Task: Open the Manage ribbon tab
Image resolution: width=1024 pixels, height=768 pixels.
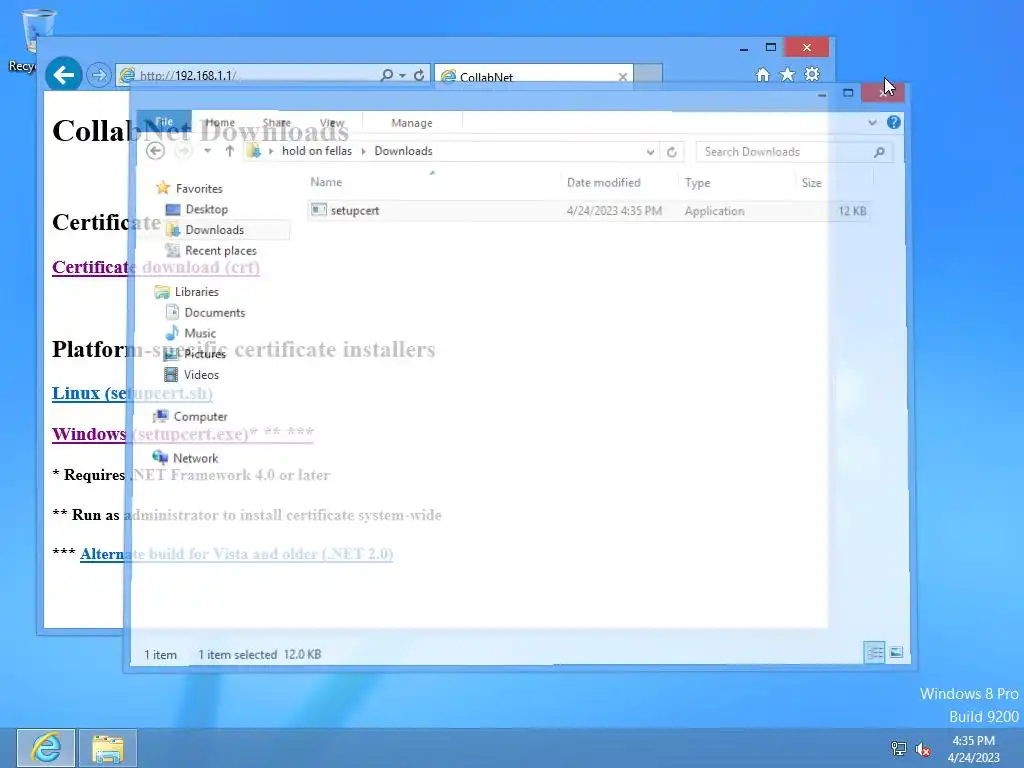Action: [411, 123]
